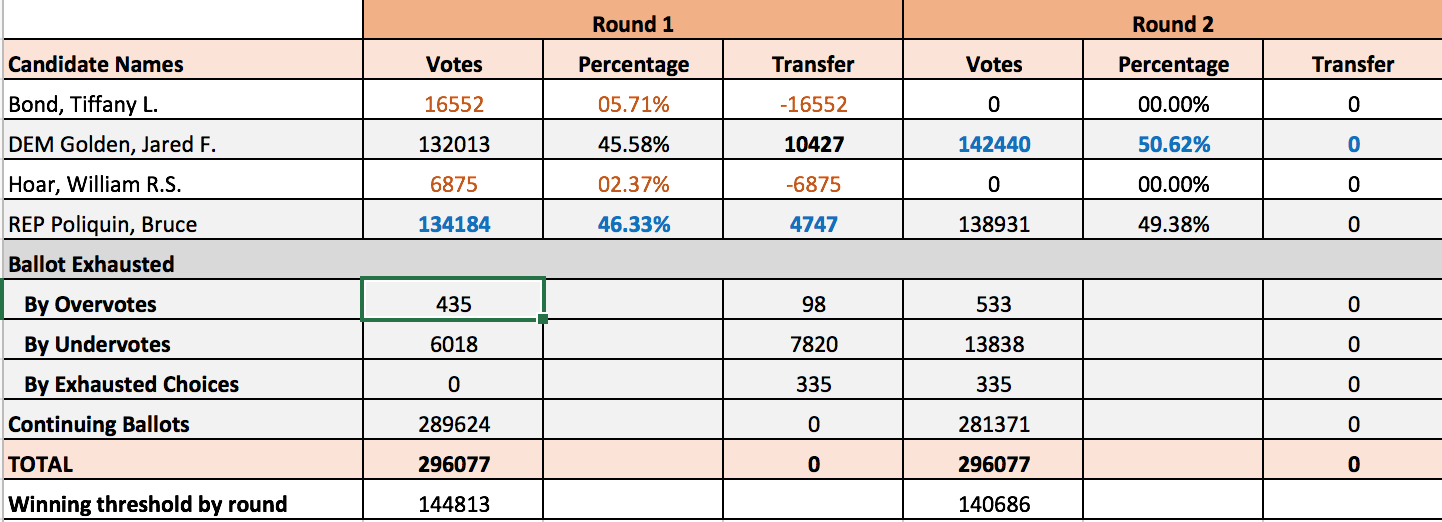Click the Ballot Exhausted section row
The width and height of the screenshot is (1442, 522).
[721, 262]
